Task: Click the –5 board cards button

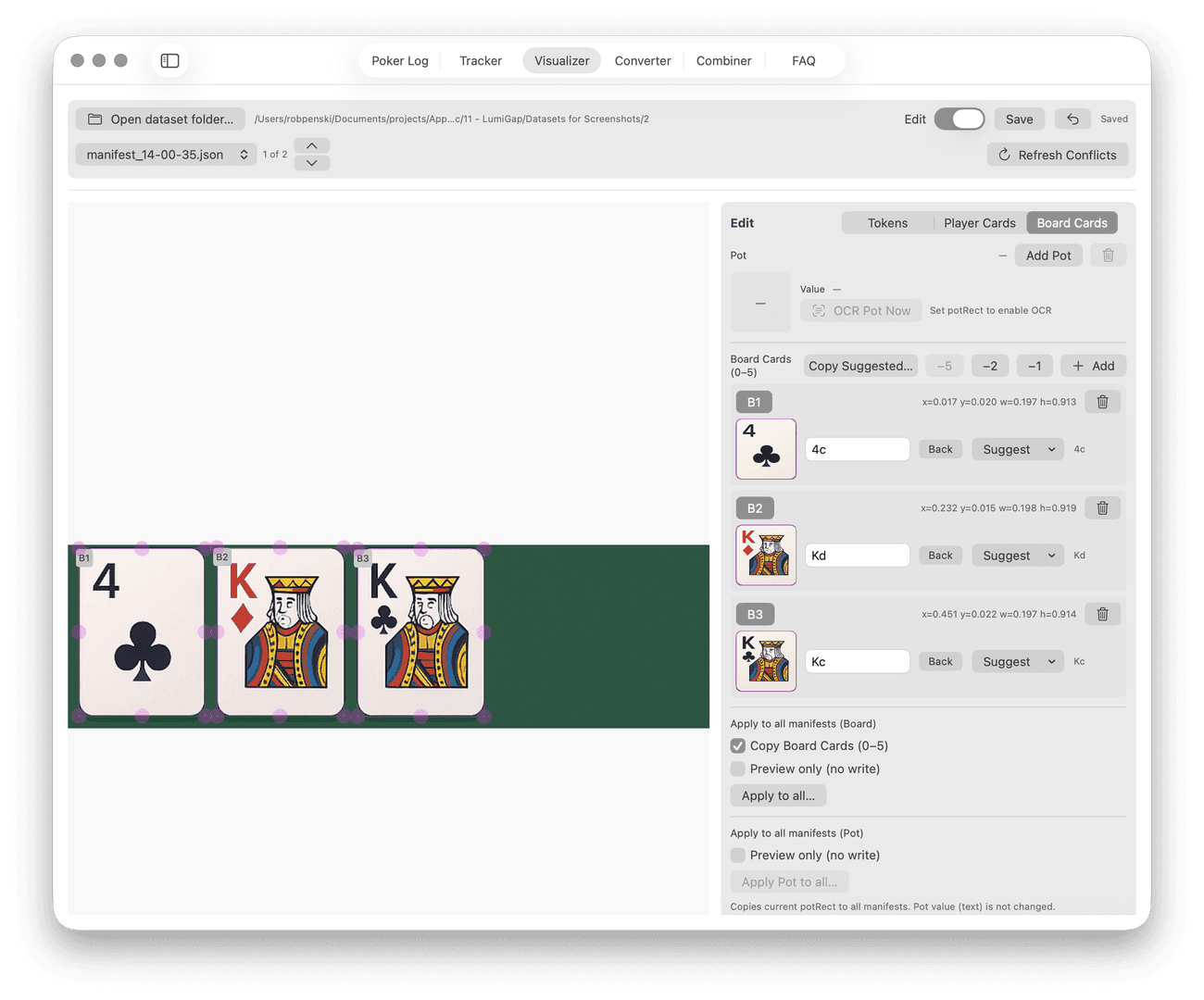Action: pyautogui.click(x=945, y=366)
